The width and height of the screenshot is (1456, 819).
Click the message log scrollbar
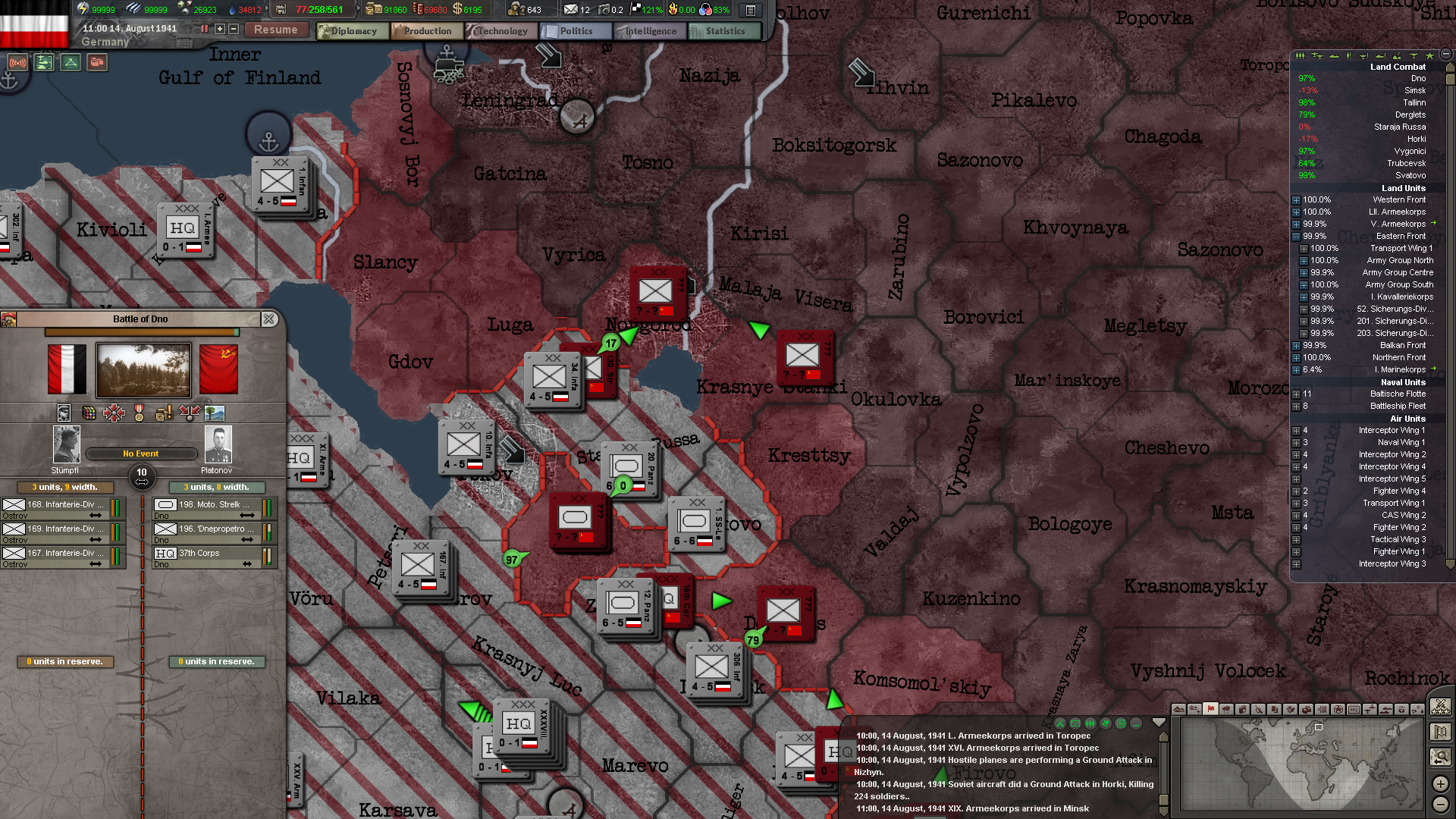coord(1164,770)
